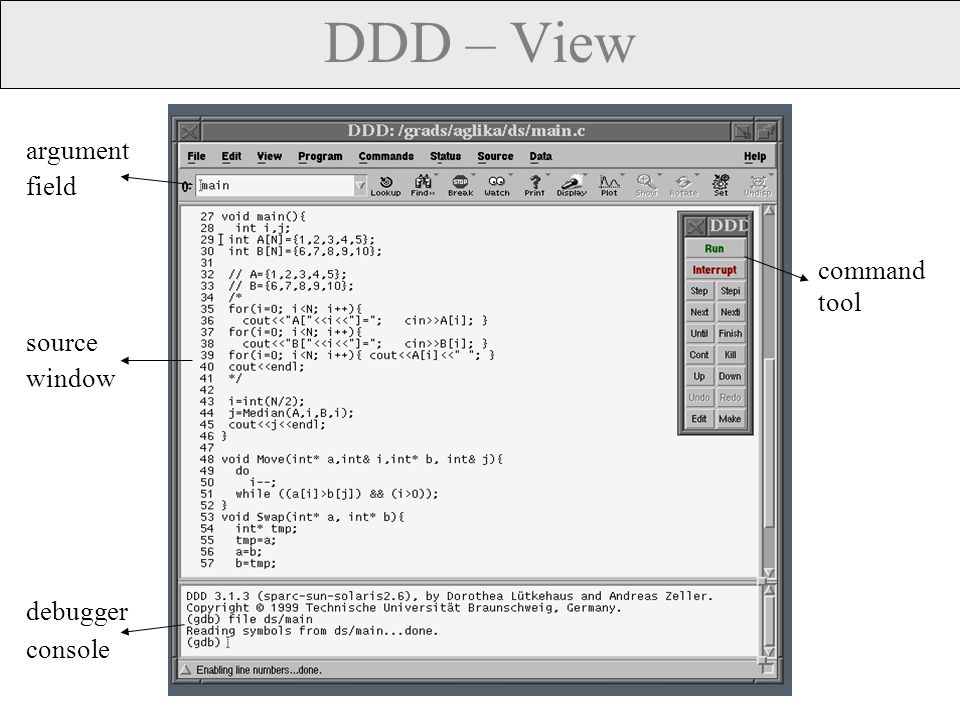Click the Kill button
The width and height of the screenshot is (960, 720).
click(x=730, y=355)
